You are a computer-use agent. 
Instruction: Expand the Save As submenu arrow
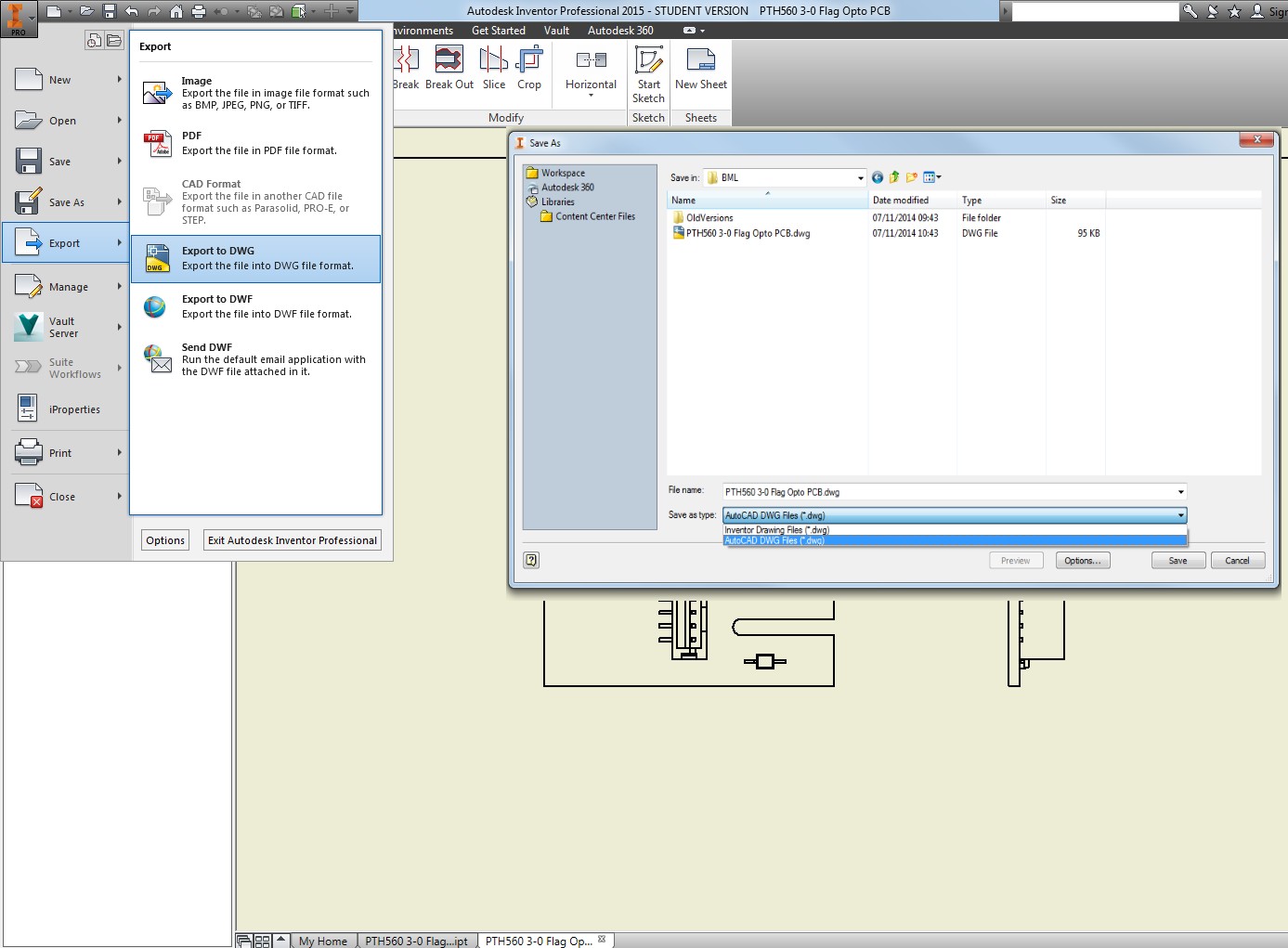pyautogui.click(x=120, y=202)
